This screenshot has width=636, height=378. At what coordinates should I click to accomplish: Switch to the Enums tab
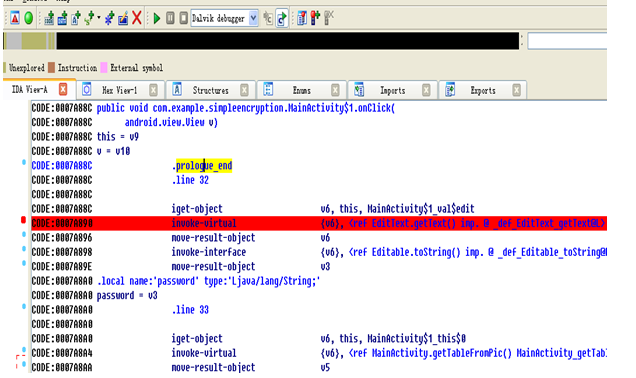302,90
